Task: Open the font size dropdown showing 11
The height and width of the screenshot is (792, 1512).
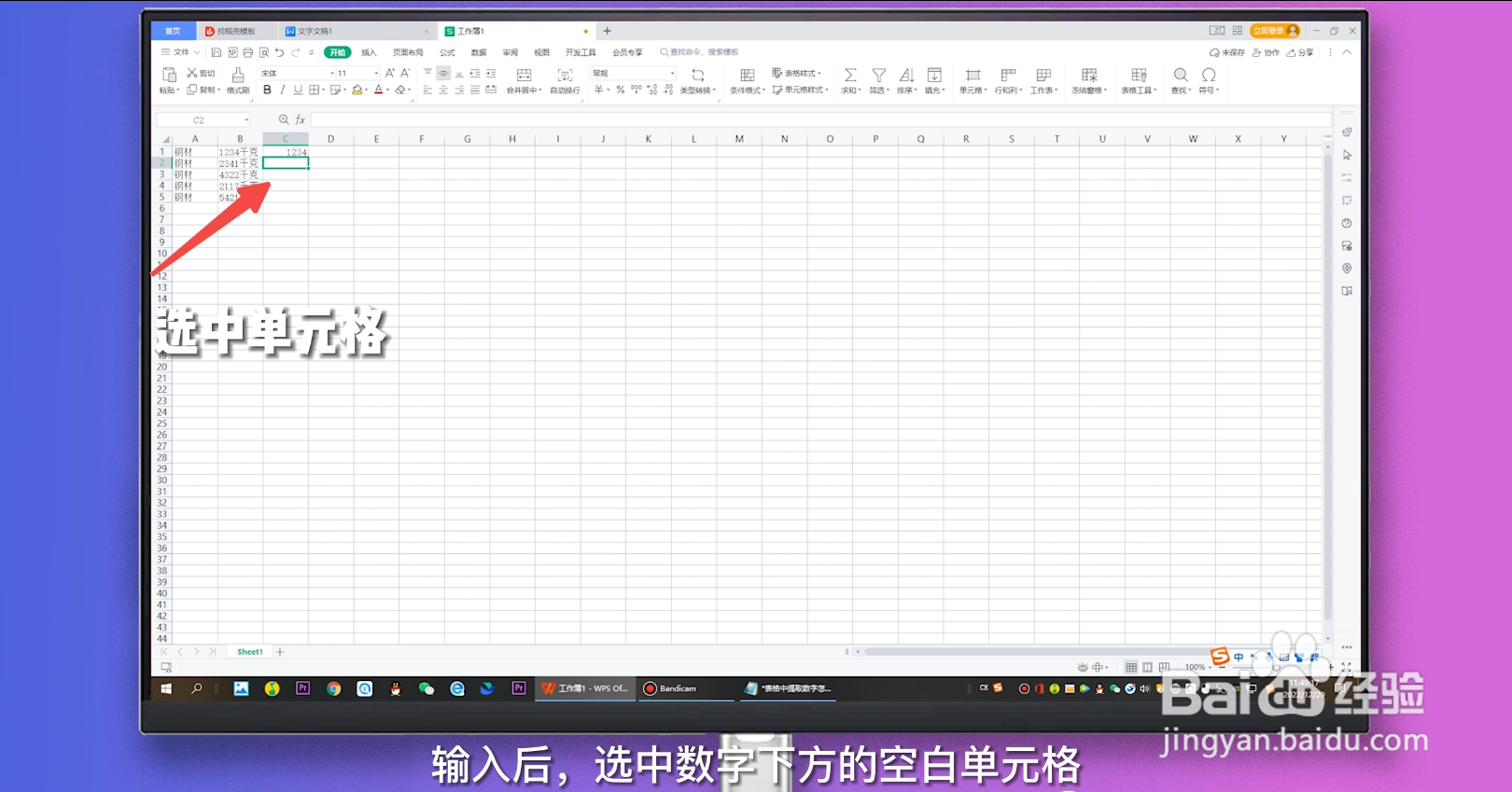Action: pyautogui.click(x=376, y=73)
